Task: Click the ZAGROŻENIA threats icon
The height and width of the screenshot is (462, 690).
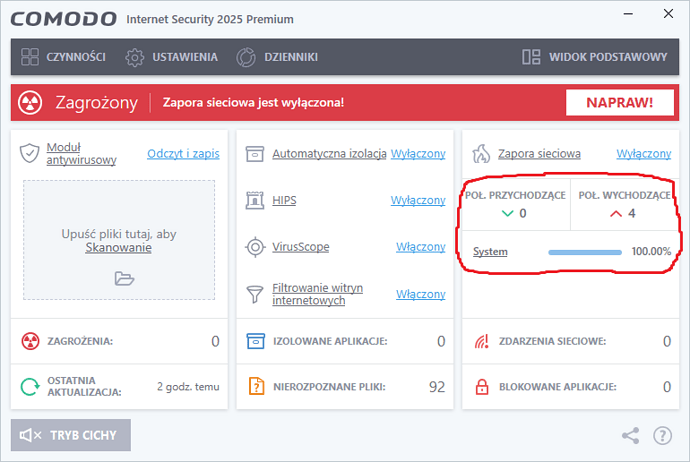Action: [30, 341]
